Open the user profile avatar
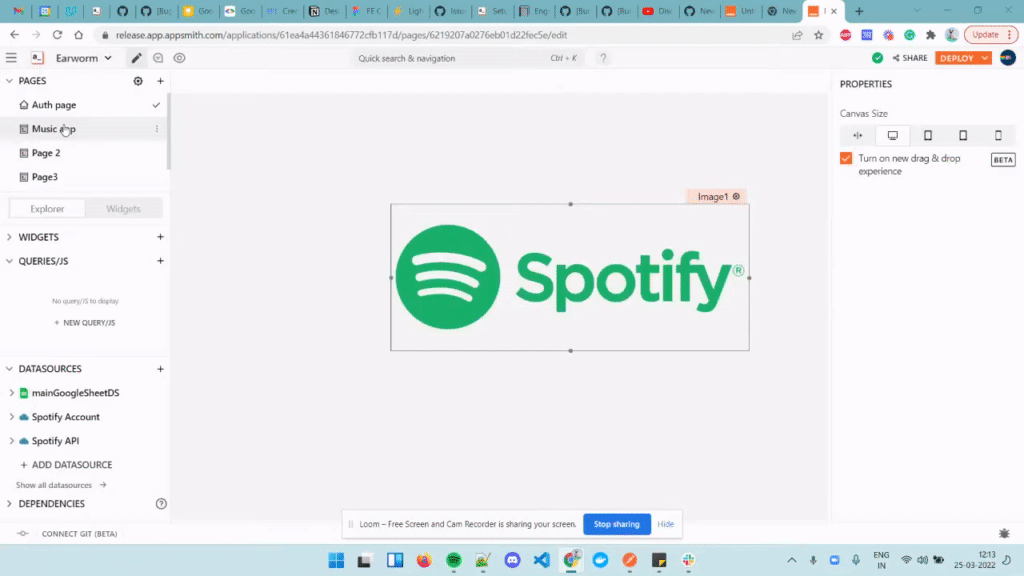1024x576 pixels. [x=1008, y=58]
